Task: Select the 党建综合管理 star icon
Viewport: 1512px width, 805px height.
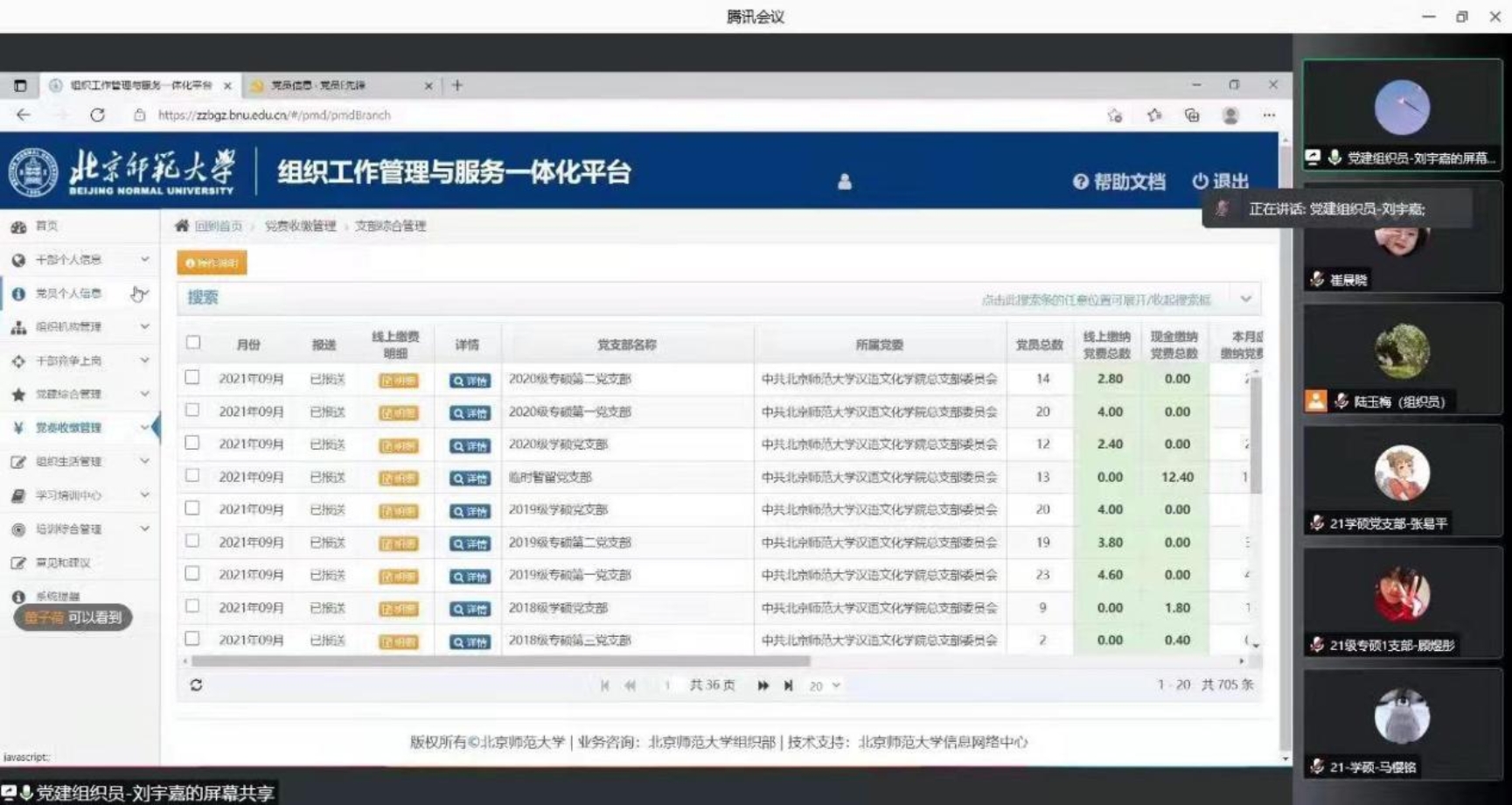Action: pos(18,394)
